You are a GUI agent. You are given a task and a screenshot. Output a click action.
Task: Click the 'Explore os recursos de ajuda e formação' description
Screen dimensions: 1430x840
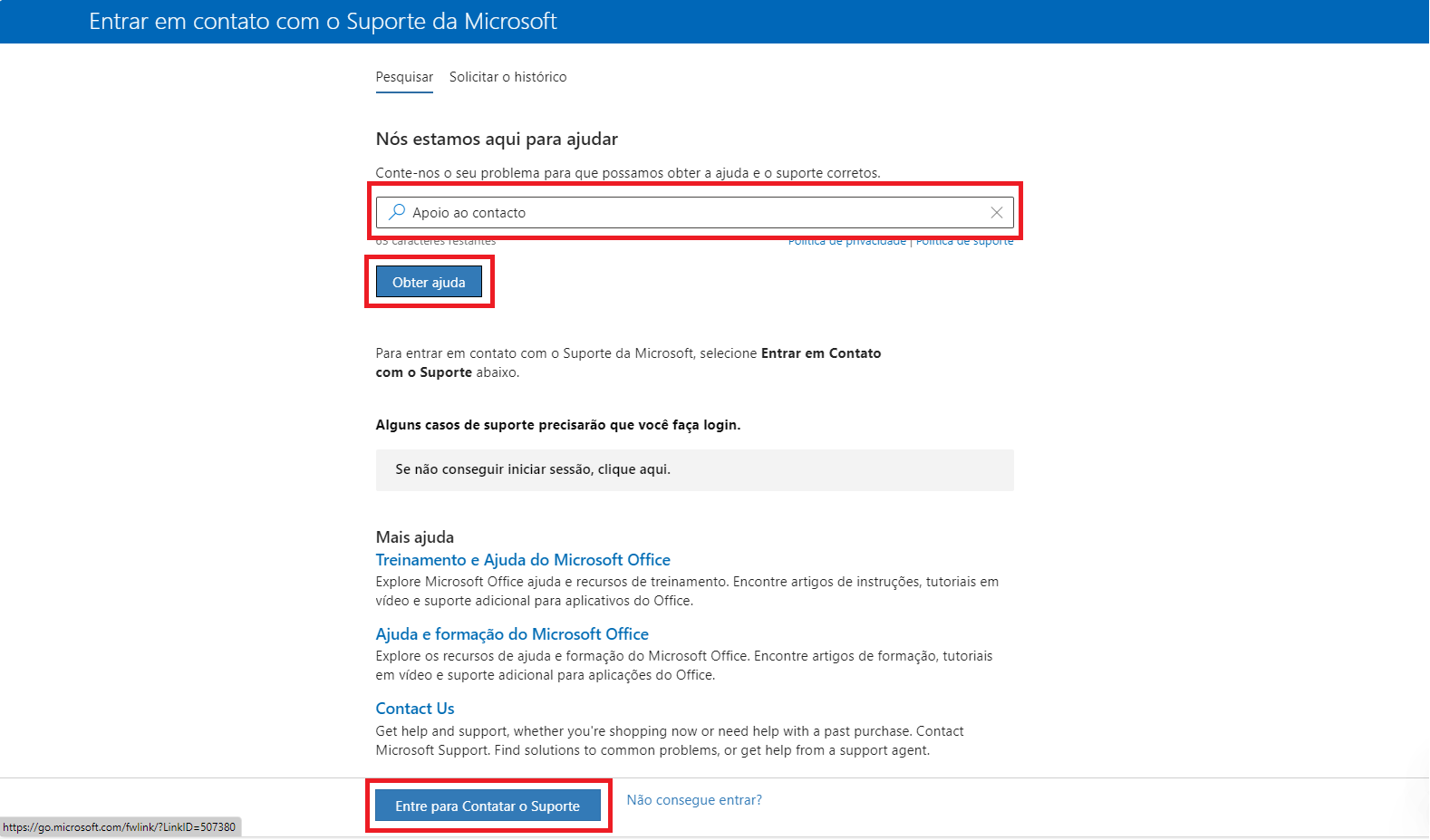684,665
